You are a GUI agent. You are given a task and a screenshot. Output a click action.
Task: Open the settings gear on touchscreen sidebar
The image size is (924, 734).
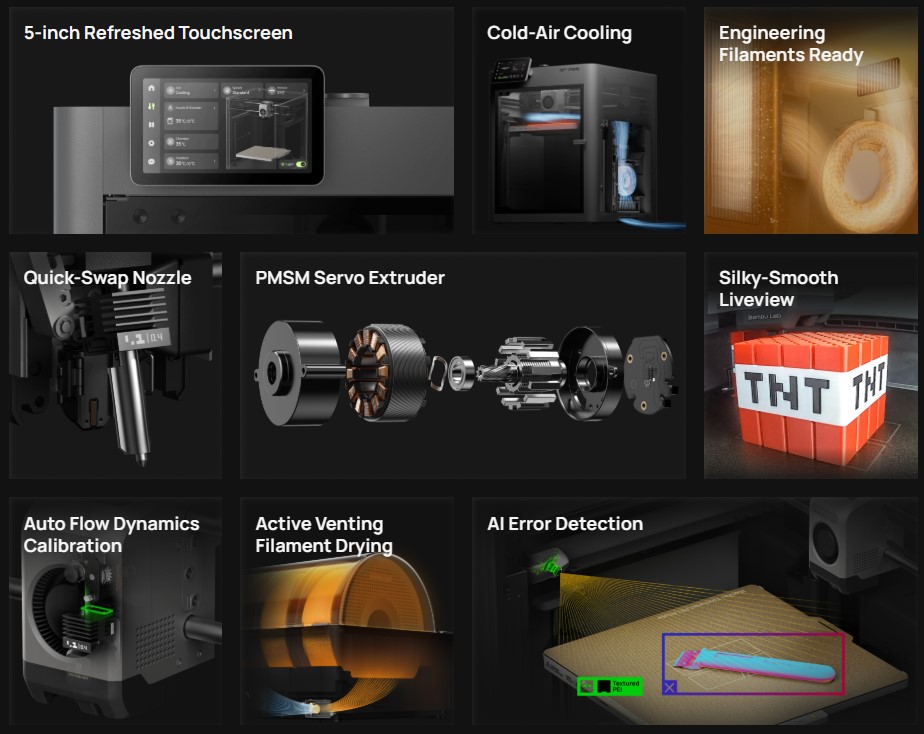(x=151, y=143)
